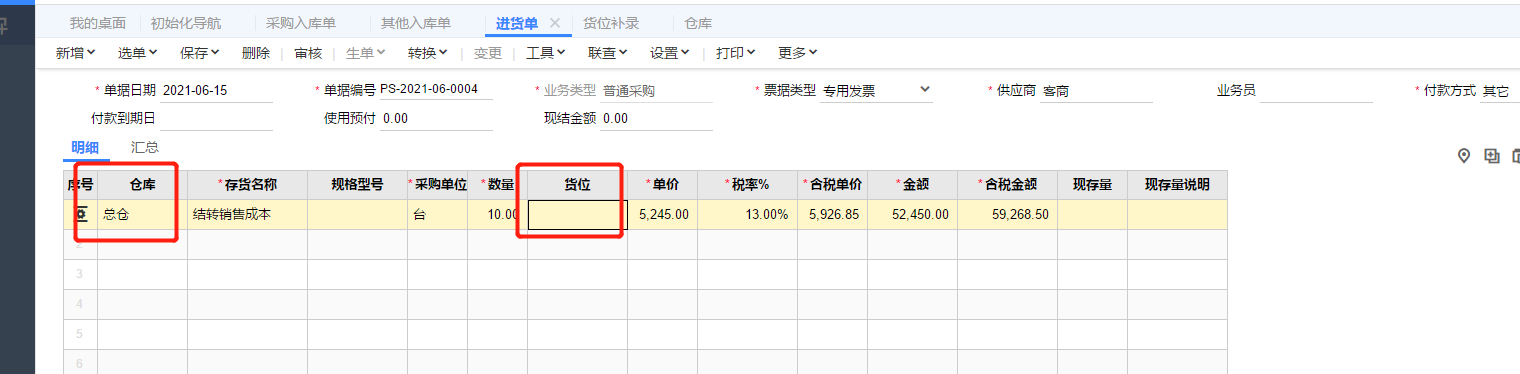
Task: Click the 付款方式 field
Action: click(1500, 91)
